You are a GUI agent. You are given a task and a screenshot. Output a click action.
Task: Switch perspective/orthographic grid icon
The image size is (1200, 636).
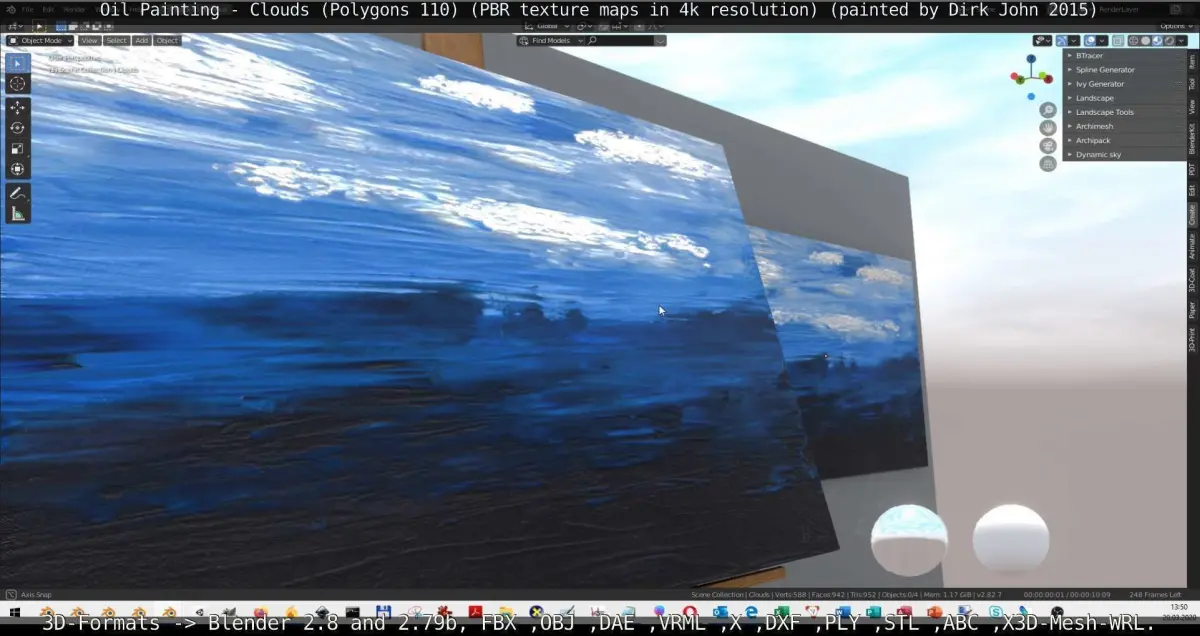coord(1048,164)
